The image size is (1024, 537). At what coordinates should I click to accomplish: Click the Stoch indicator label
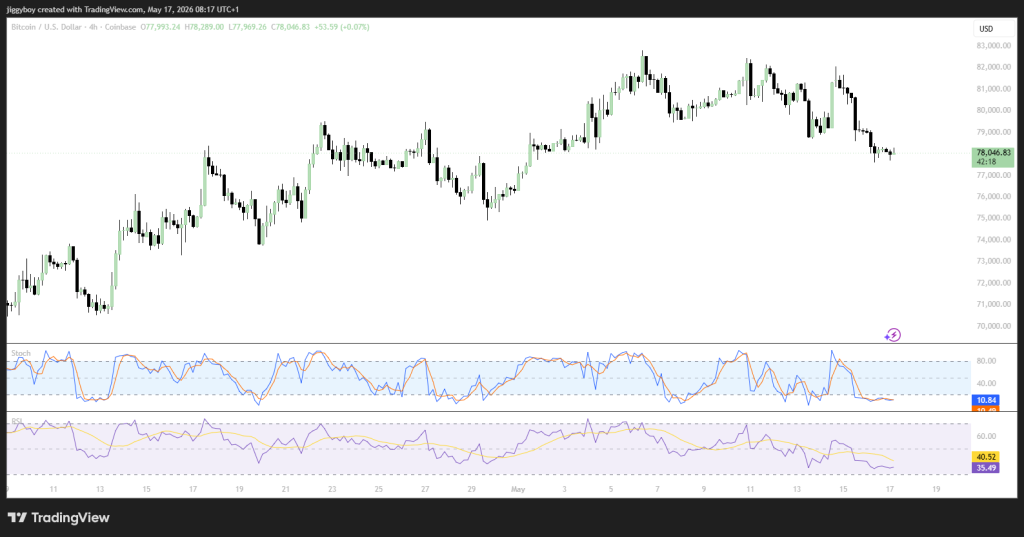click(21, 353)
